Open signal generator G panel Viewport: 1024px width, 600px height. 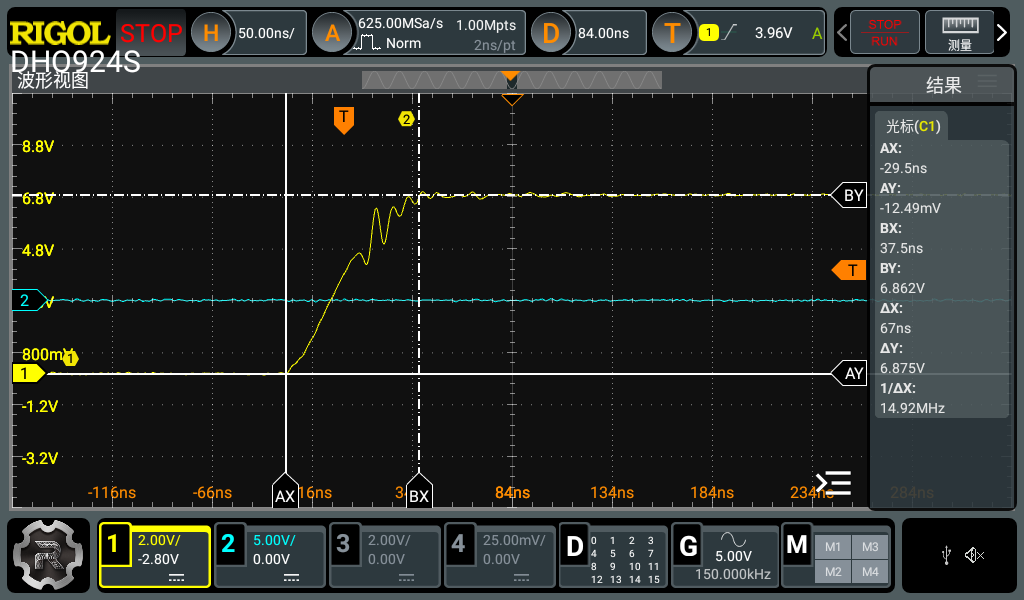688,546
